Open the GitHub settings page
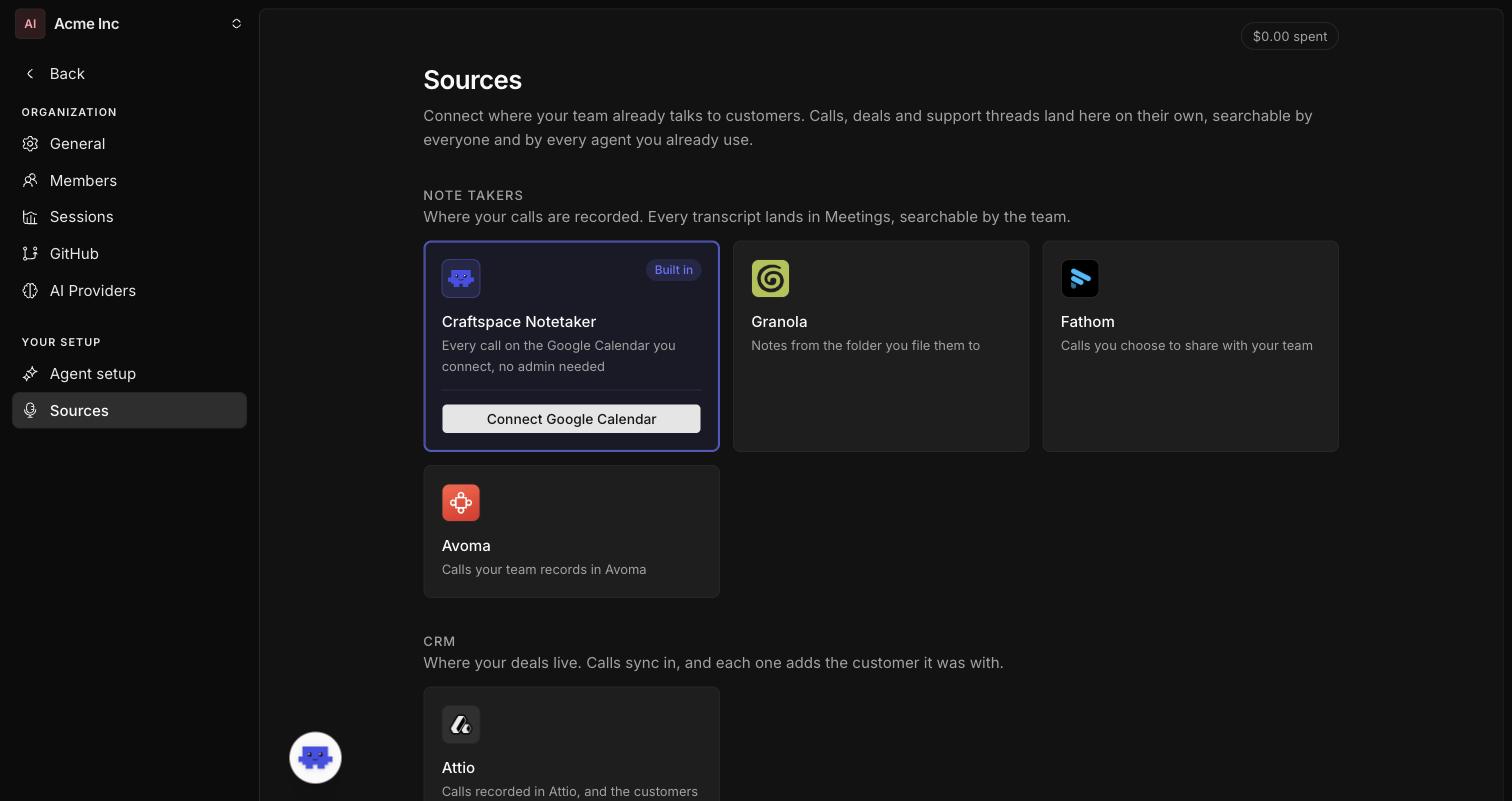The width and height of the screenshot is (1512, 801). coord(129,254)
